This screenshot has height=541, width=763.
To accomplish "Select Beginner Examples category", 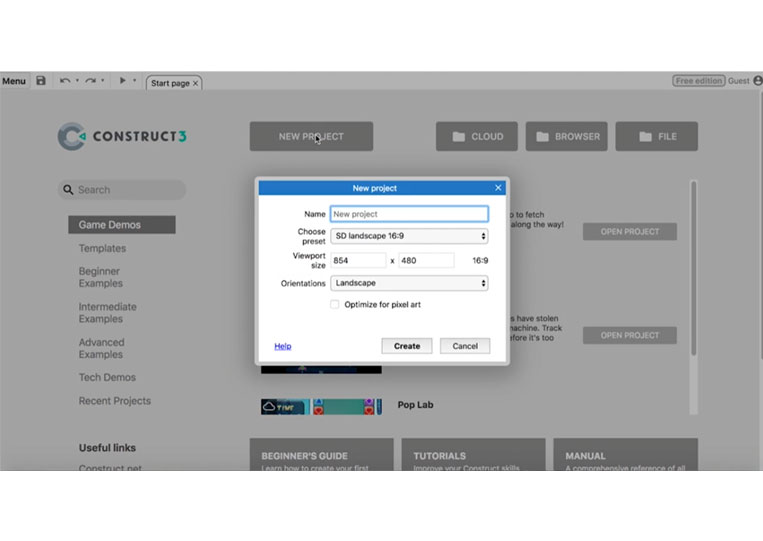I will pos(101,277).
